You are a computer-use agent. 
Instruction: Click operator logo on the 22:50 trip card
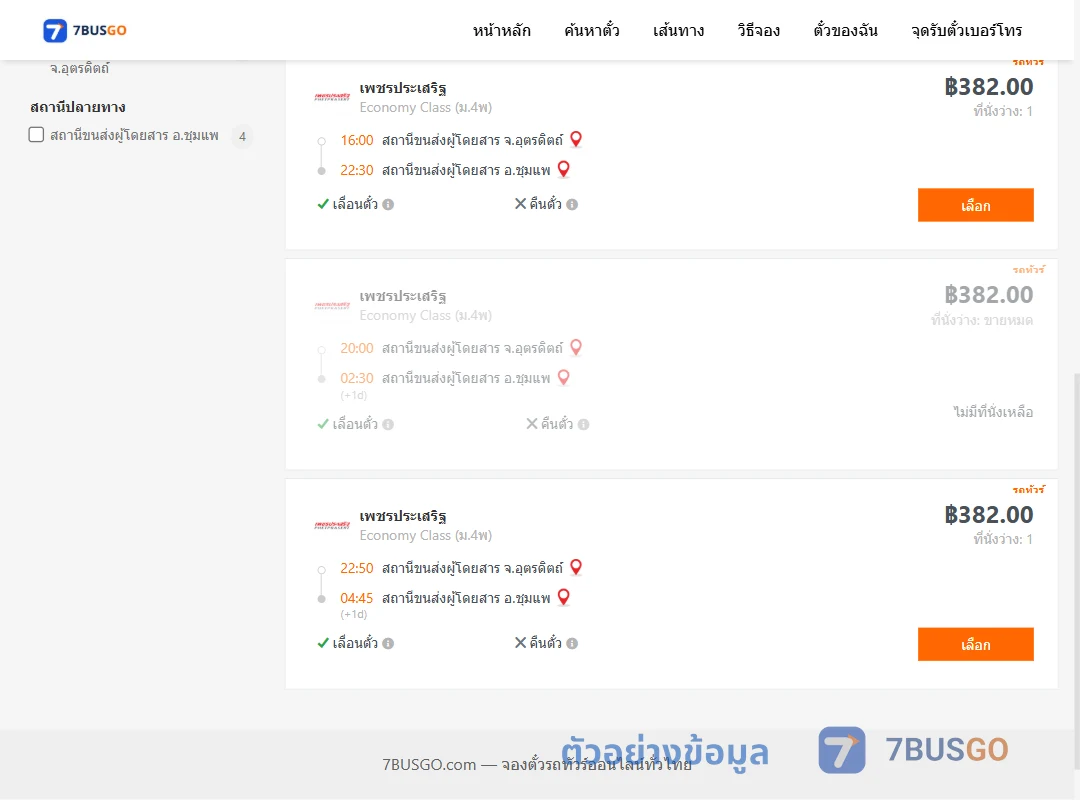[x=332, y=525]
